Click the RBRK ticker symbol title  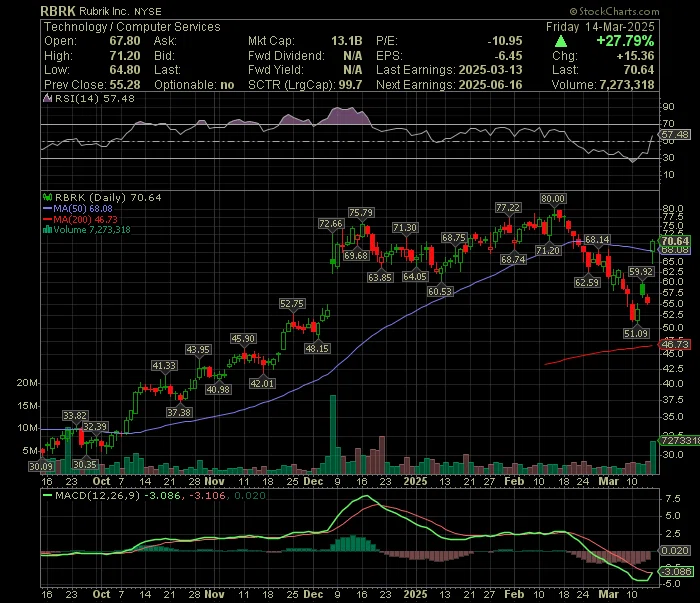[58, 11]
